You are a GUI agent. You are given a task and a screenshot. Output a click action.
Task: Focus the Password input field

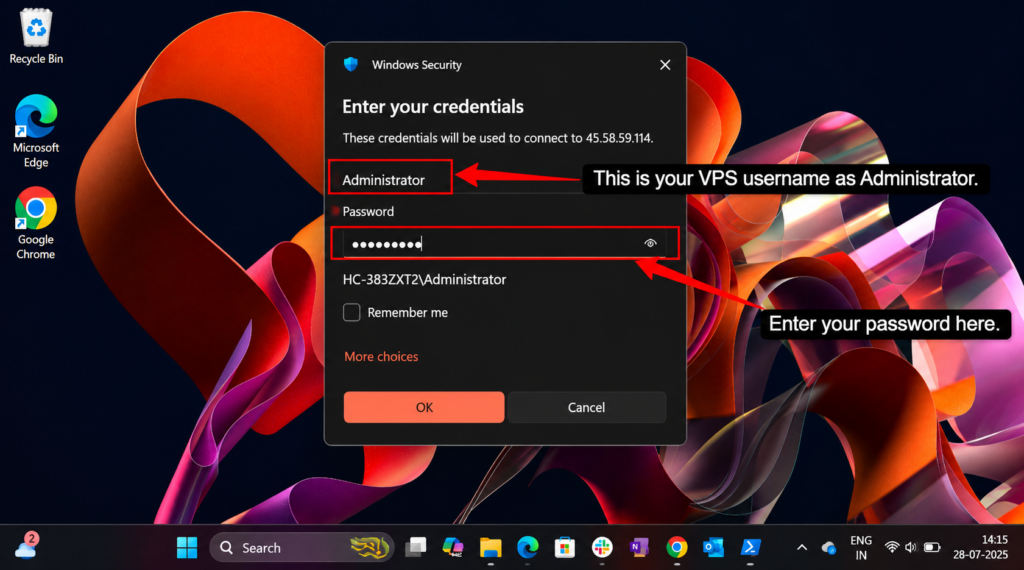coord(504,244)
